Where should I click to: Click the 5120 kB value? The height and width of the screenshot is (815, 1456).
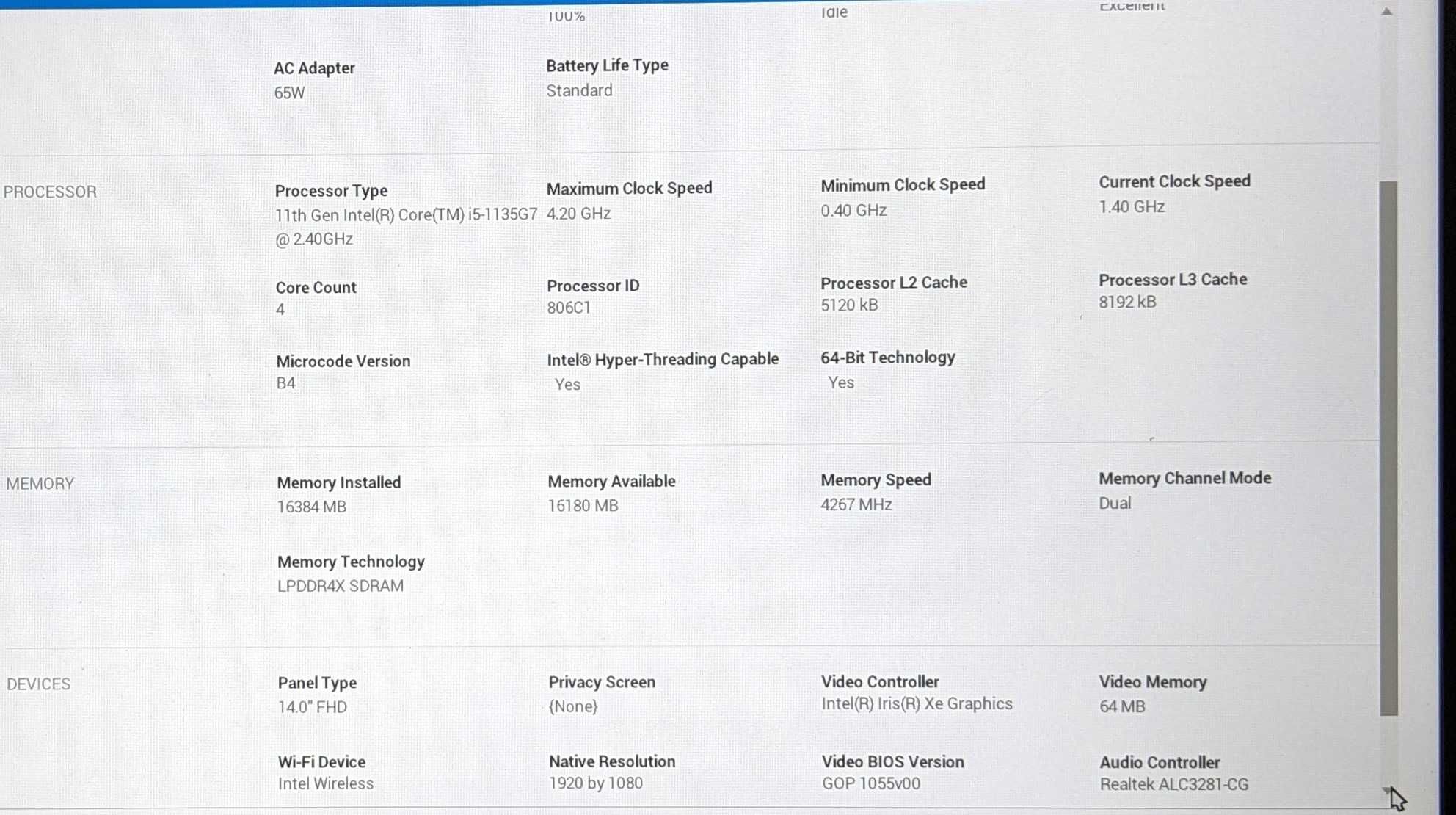[849, 305]
